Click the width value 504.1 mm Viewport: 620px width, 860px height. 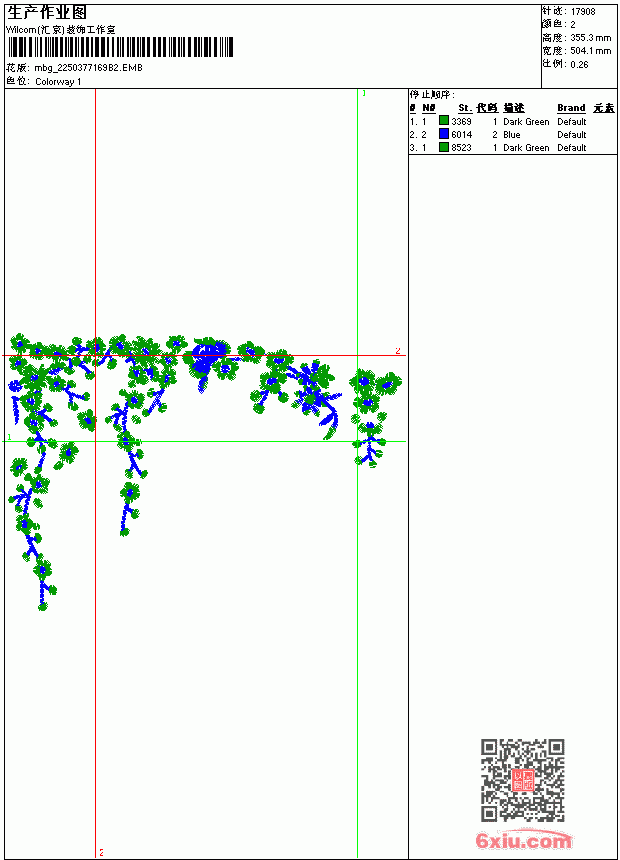tap(590, 51)
